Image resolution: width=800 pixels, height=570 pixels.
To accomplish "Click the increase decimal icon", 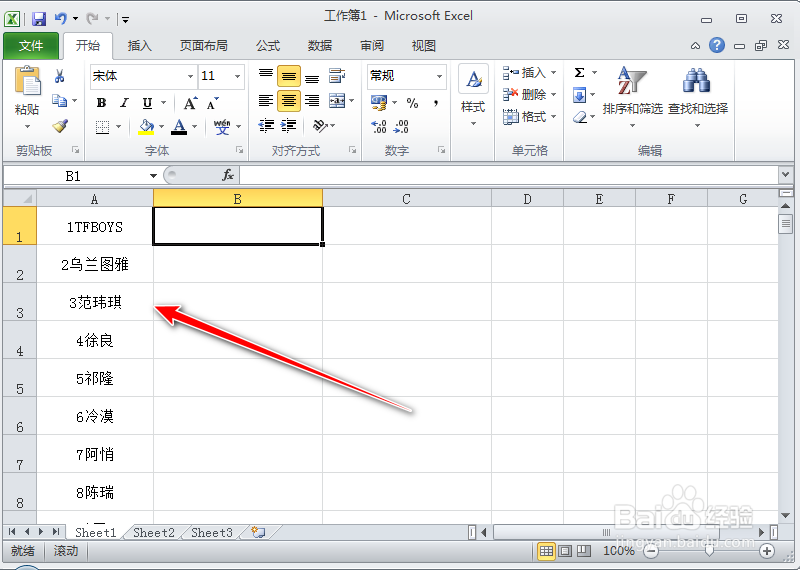I will [379, 126].
